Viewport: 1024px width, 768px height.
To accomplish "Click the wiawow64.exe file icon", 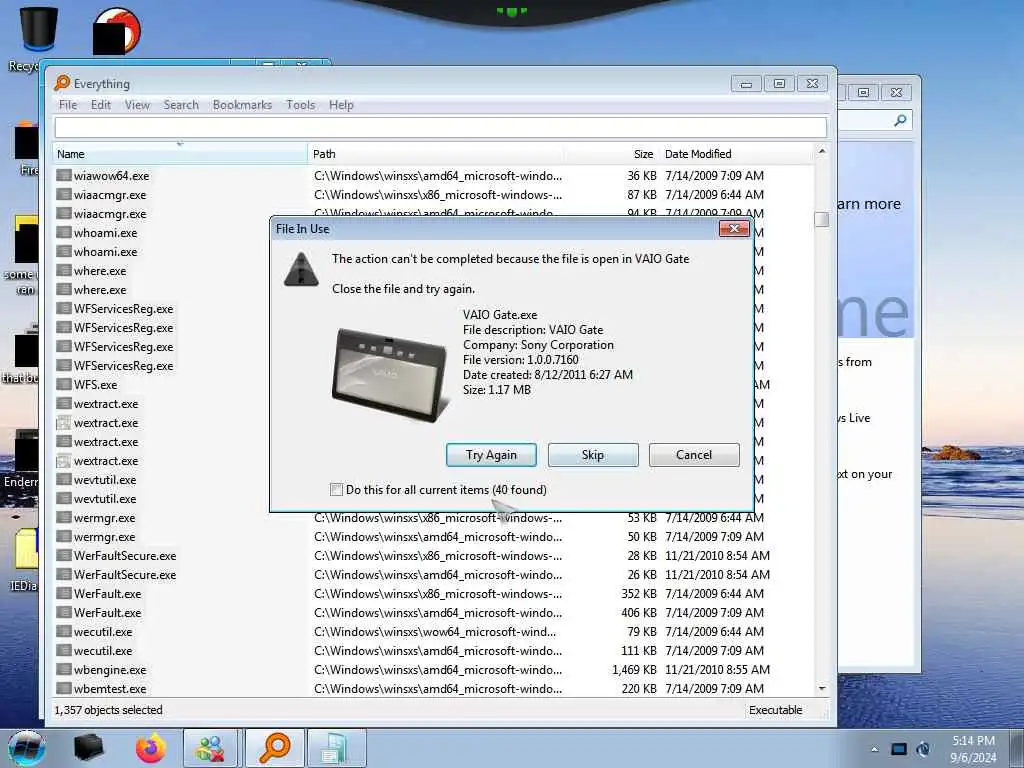I will click(x=63, y=175).
